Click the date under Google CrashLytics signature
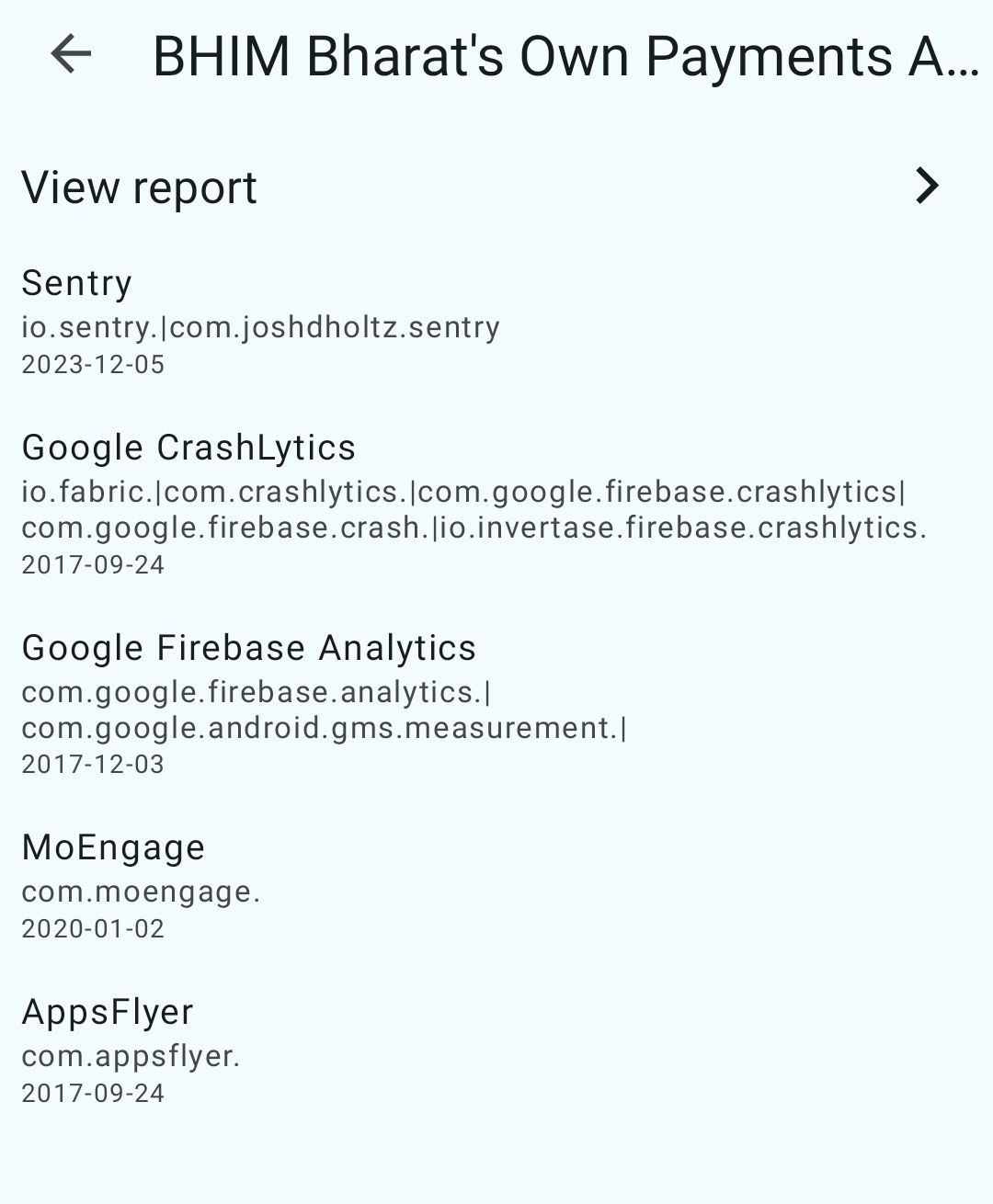Screen dimensions: 993x1204 pos(93,564)
